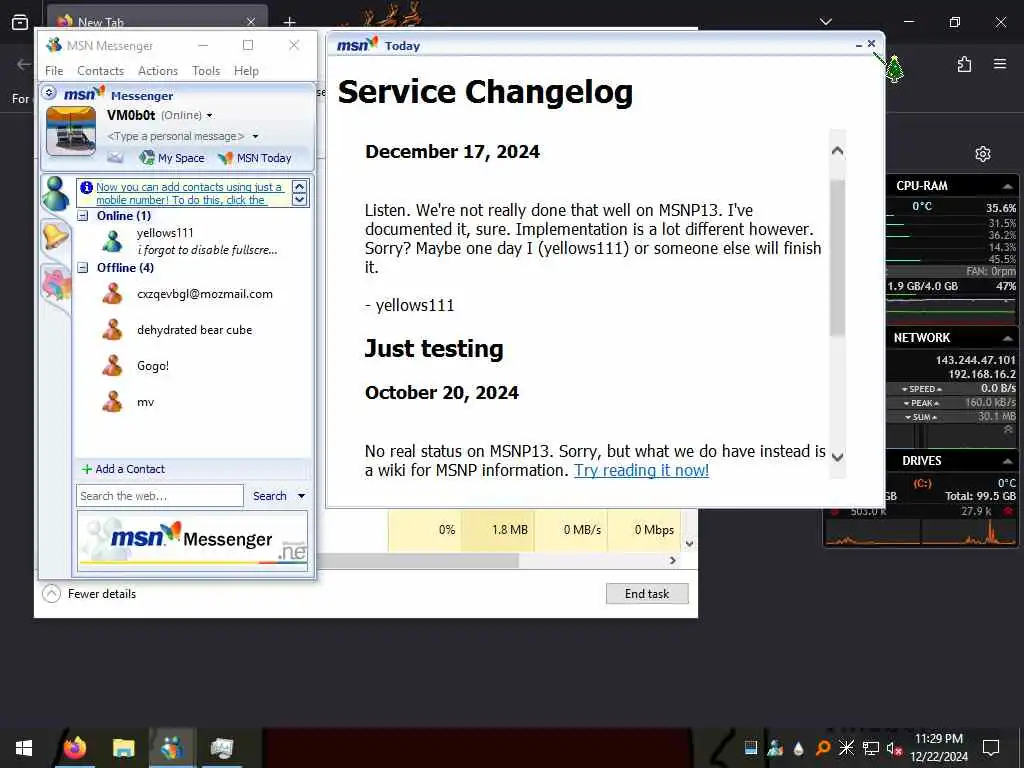
Task: Open the gadget settings gear icon
Action: click(x=983, y=154)
